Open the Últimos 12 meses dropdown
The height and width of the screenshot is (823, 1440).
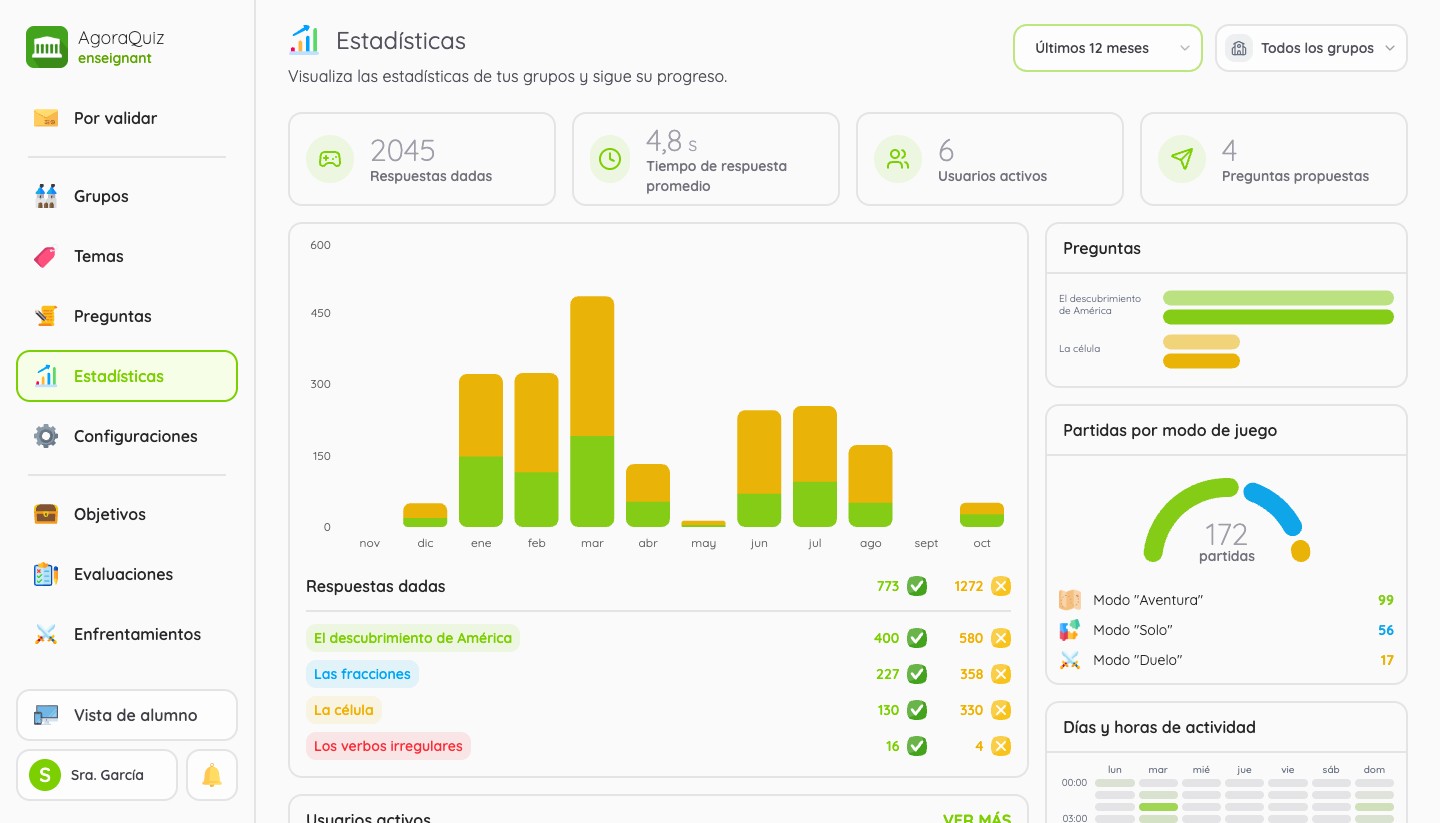1108,48
